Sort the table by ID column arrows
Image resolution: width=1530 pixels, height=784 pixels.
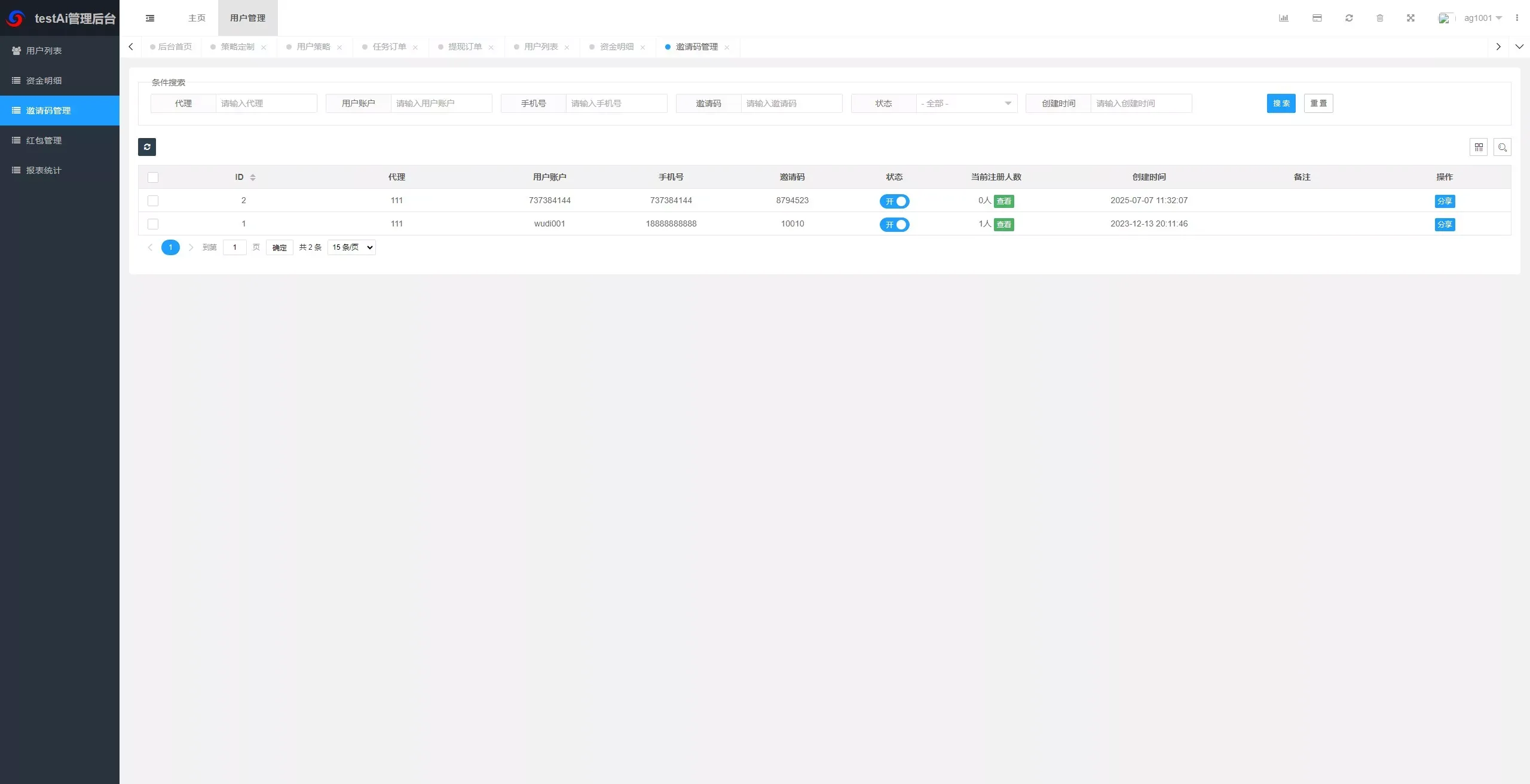pos(253,177)
